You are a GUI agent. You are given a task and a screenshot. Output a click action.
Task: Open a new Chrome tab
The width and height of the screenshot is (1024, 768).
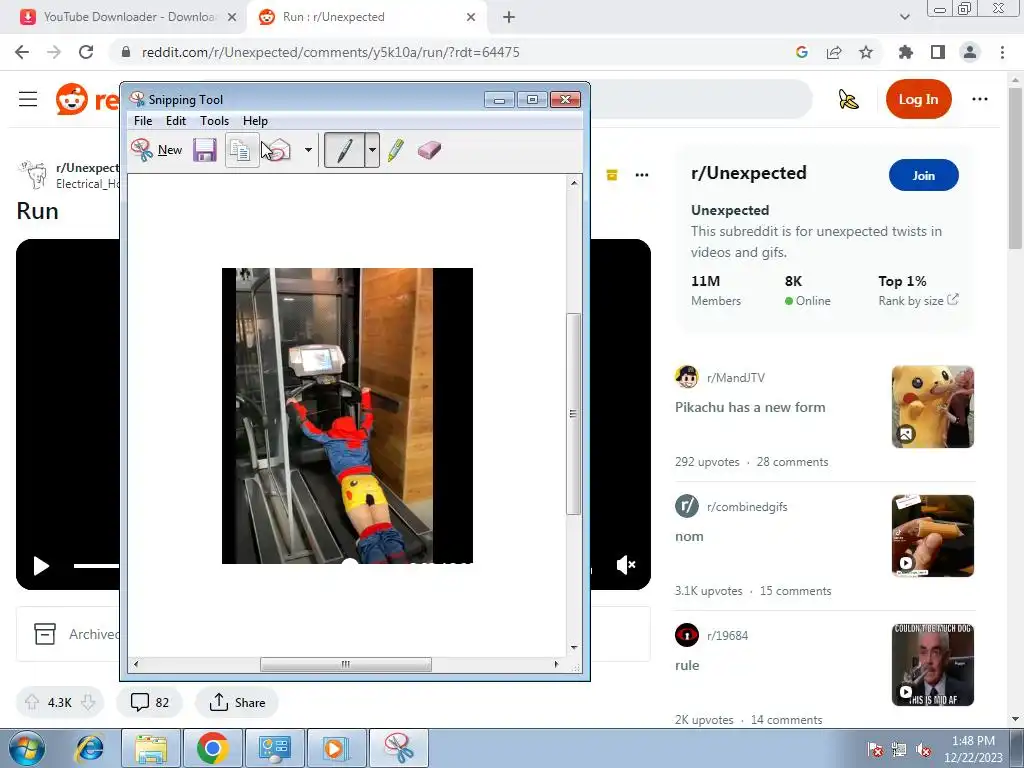pyautogui.click(x=509, y=17)
